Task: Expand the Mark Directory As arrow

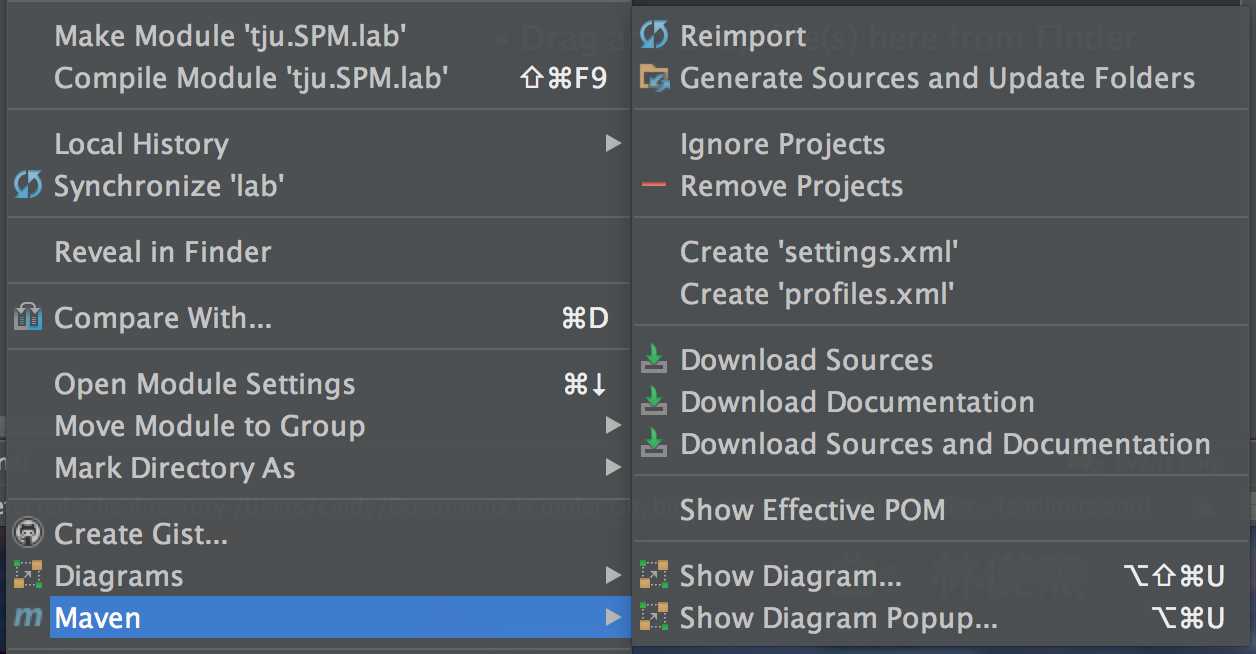Action: [x=613, y=468]
